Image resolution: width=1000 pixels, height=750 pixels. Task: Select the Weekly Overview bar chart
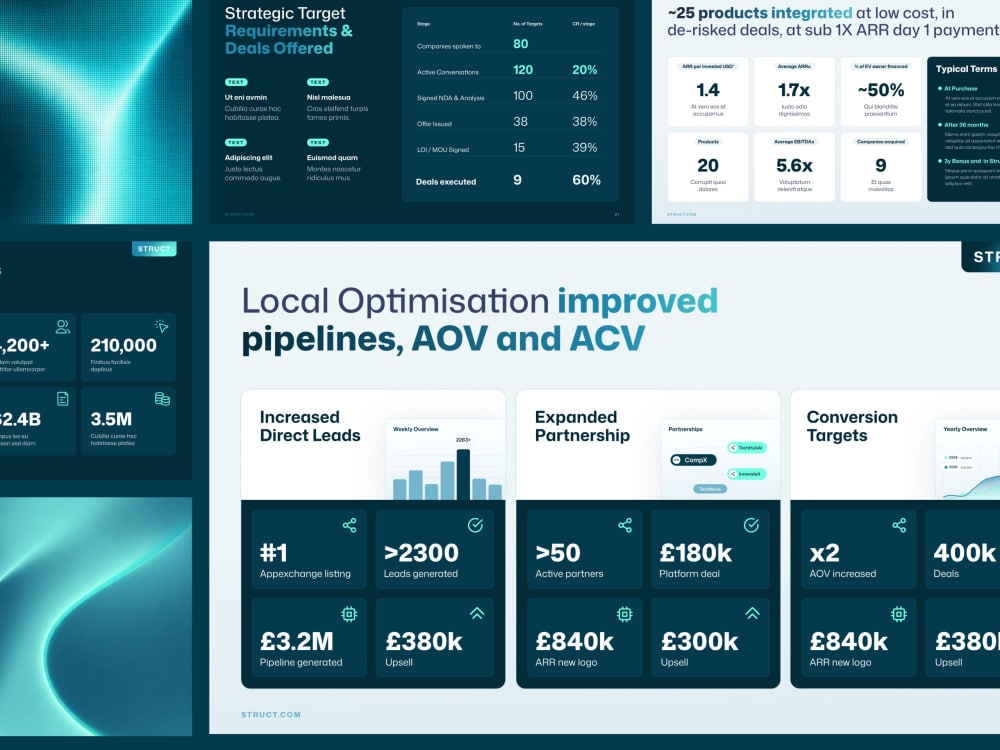point(446,460)
